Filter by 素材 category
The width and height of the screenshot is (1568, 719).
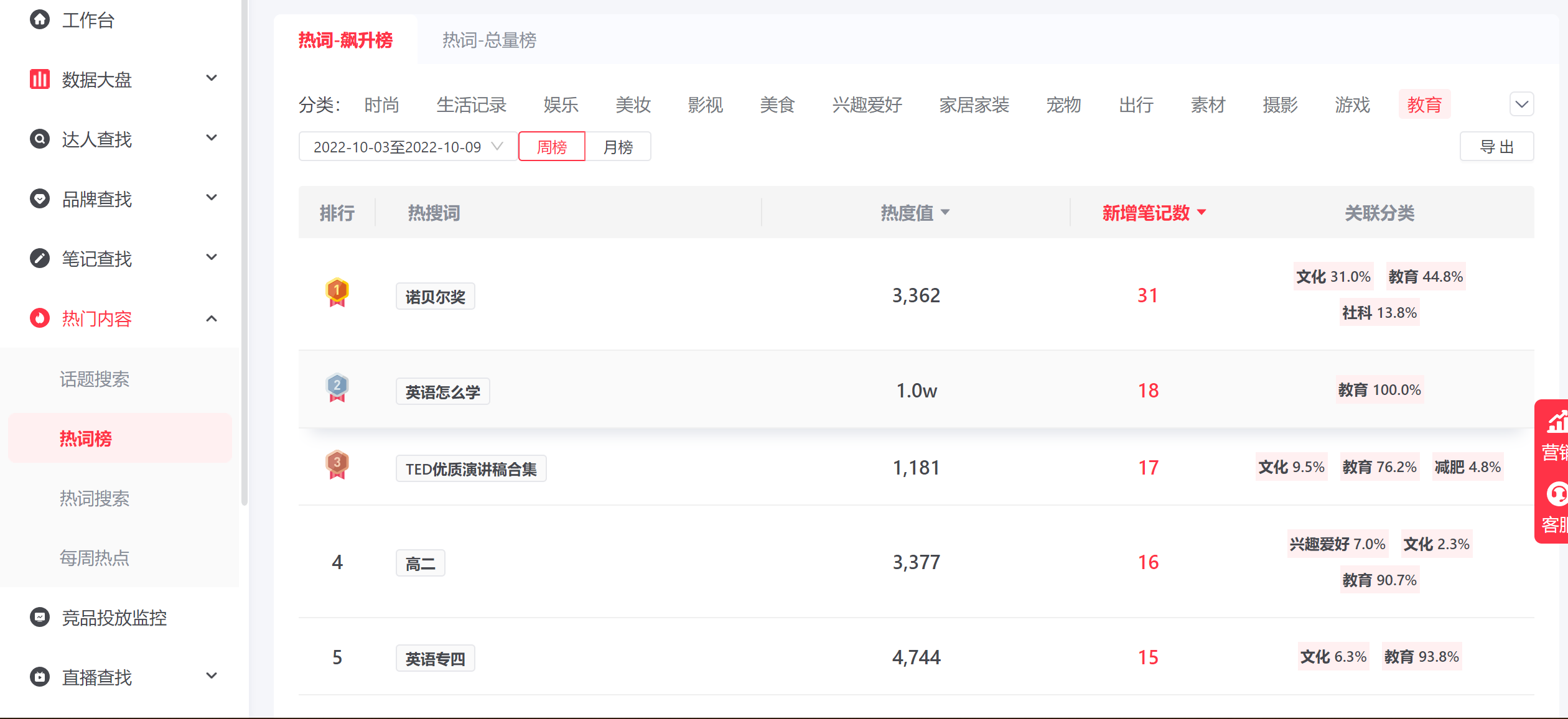[x=1208, y=104]
